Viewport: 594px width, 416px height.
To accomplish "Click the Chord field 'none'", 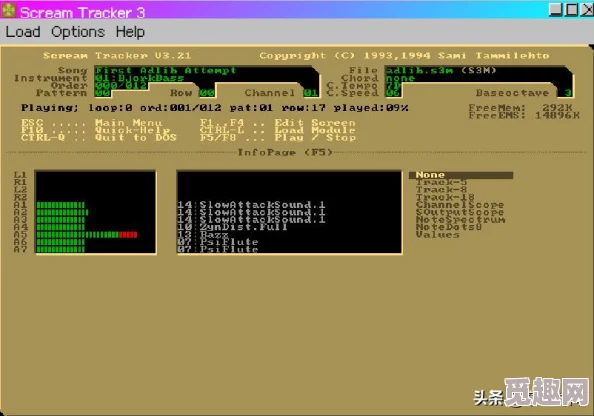I will pos(400,78).
